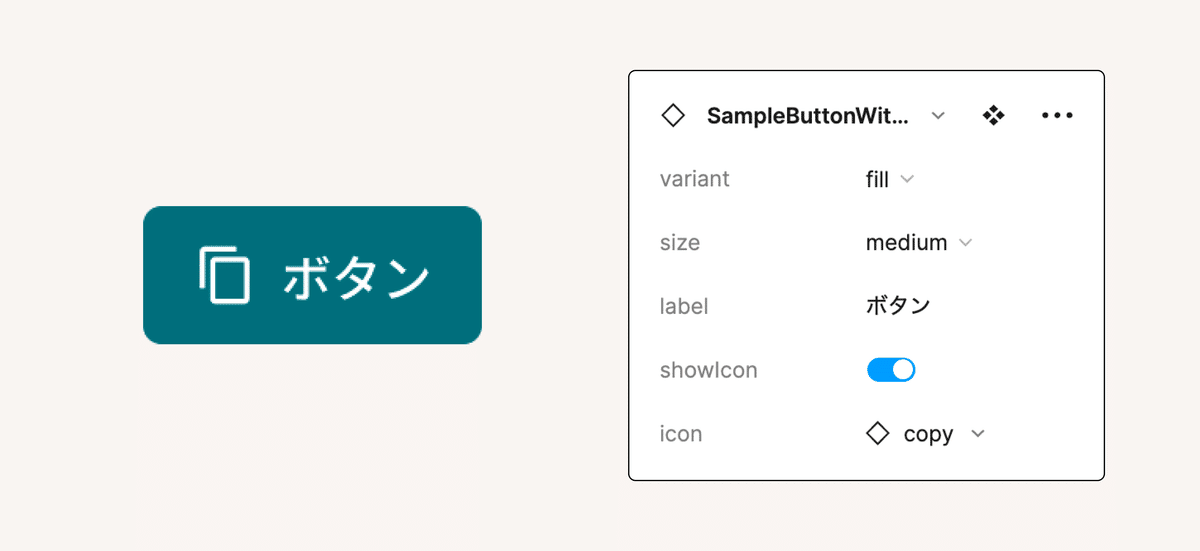Click the component diamond icon beside SampleButtonWit
Screen dimensions: 1200x551
click(x=673, y=116)
